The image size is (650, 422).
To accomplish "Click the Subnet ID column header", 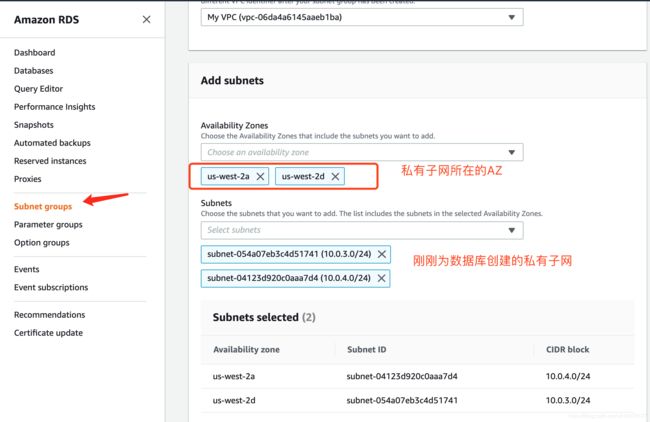I will [367, 349].
